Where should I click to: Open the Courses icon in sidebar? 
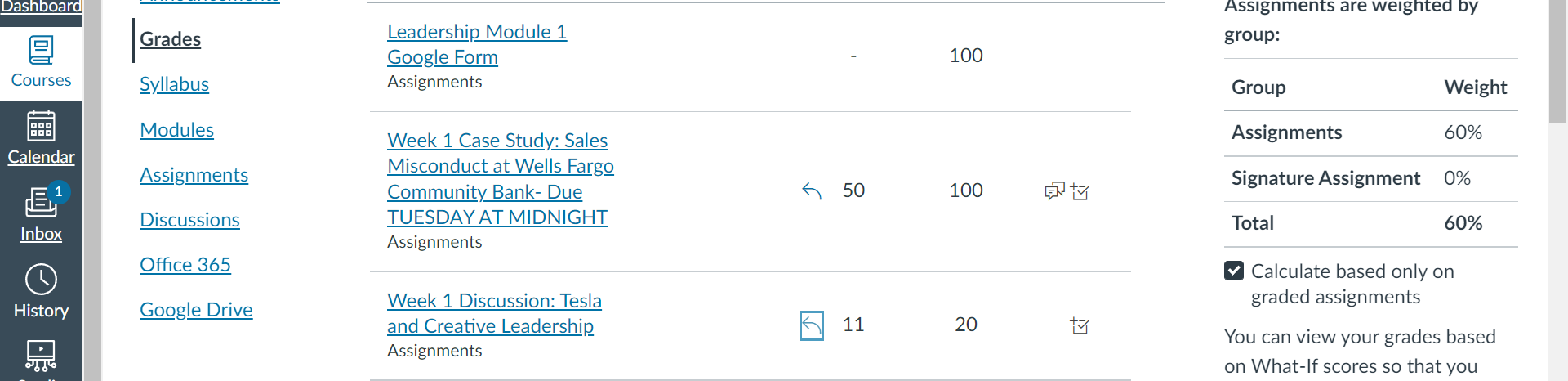coord(41,51)
